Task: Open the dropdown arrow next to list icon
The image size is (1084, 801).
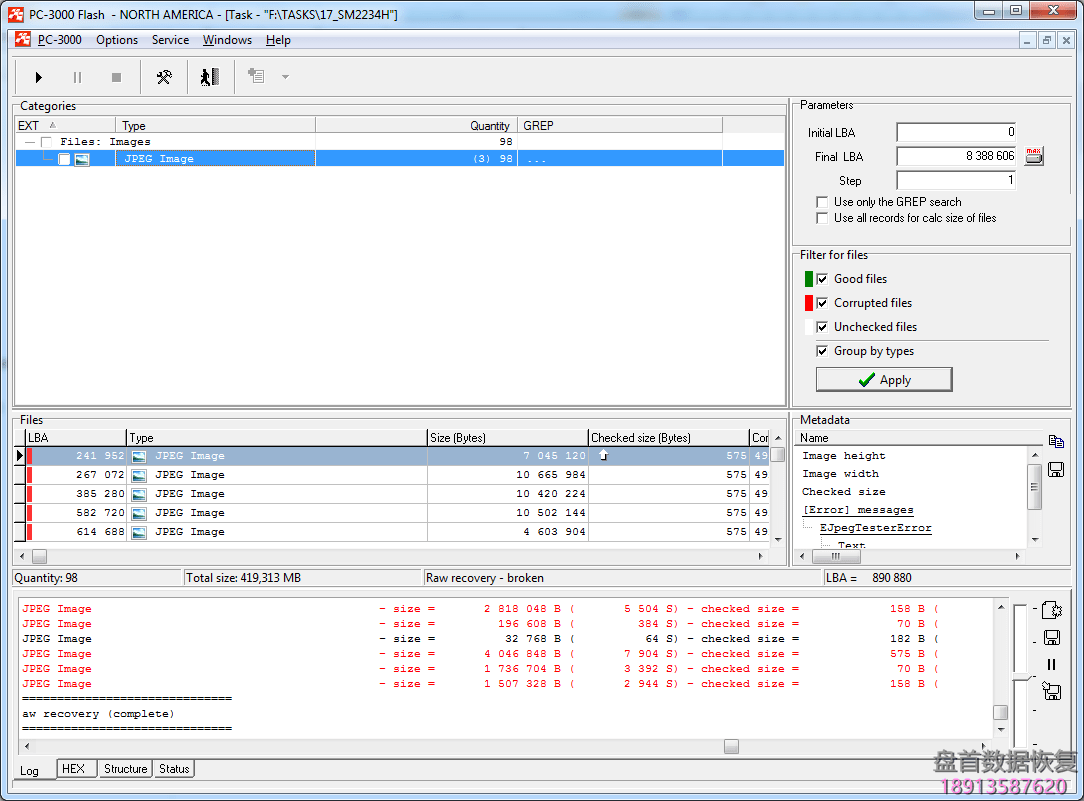Action: [x=285, y=77]
